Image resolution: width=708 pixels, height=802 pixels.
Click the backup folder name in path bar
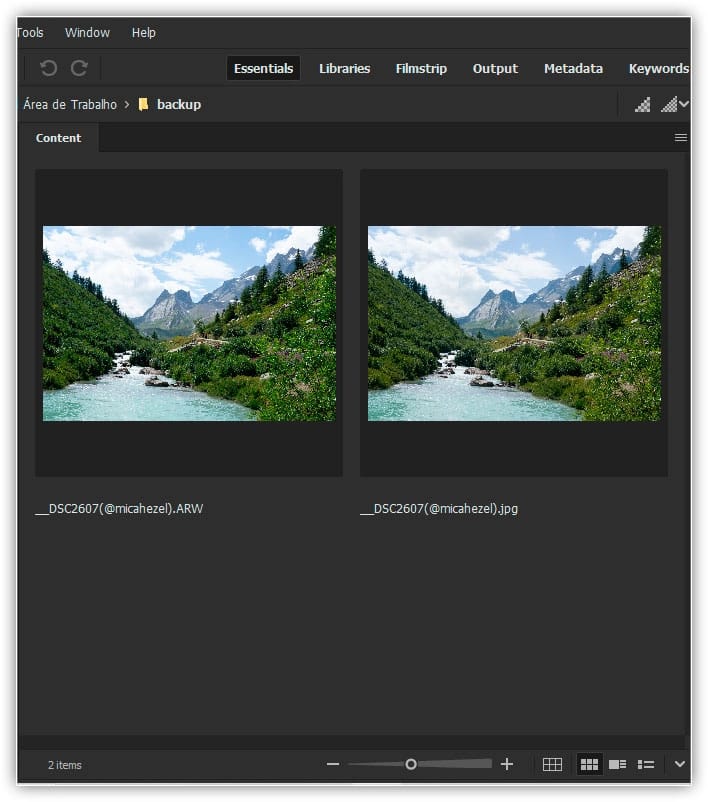(179, 104)
